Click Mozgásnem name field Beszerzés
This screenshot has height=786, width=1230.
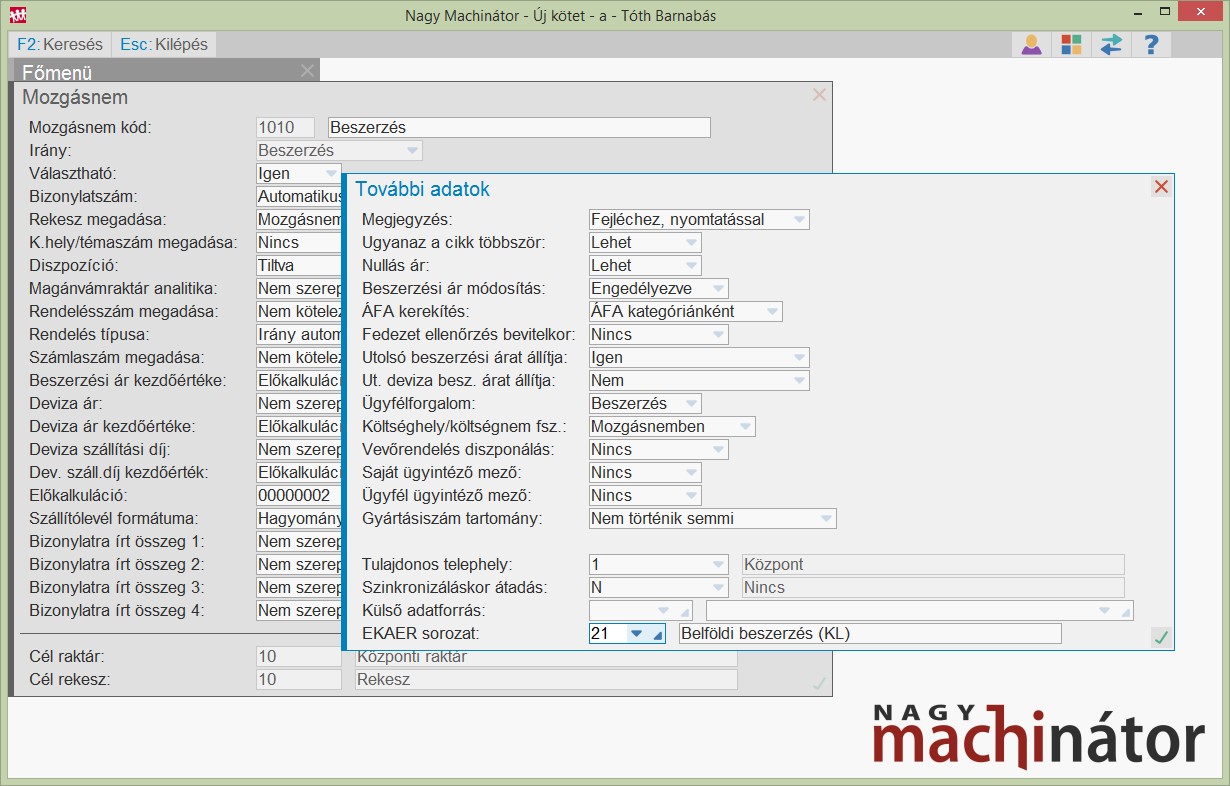[519, 128]
